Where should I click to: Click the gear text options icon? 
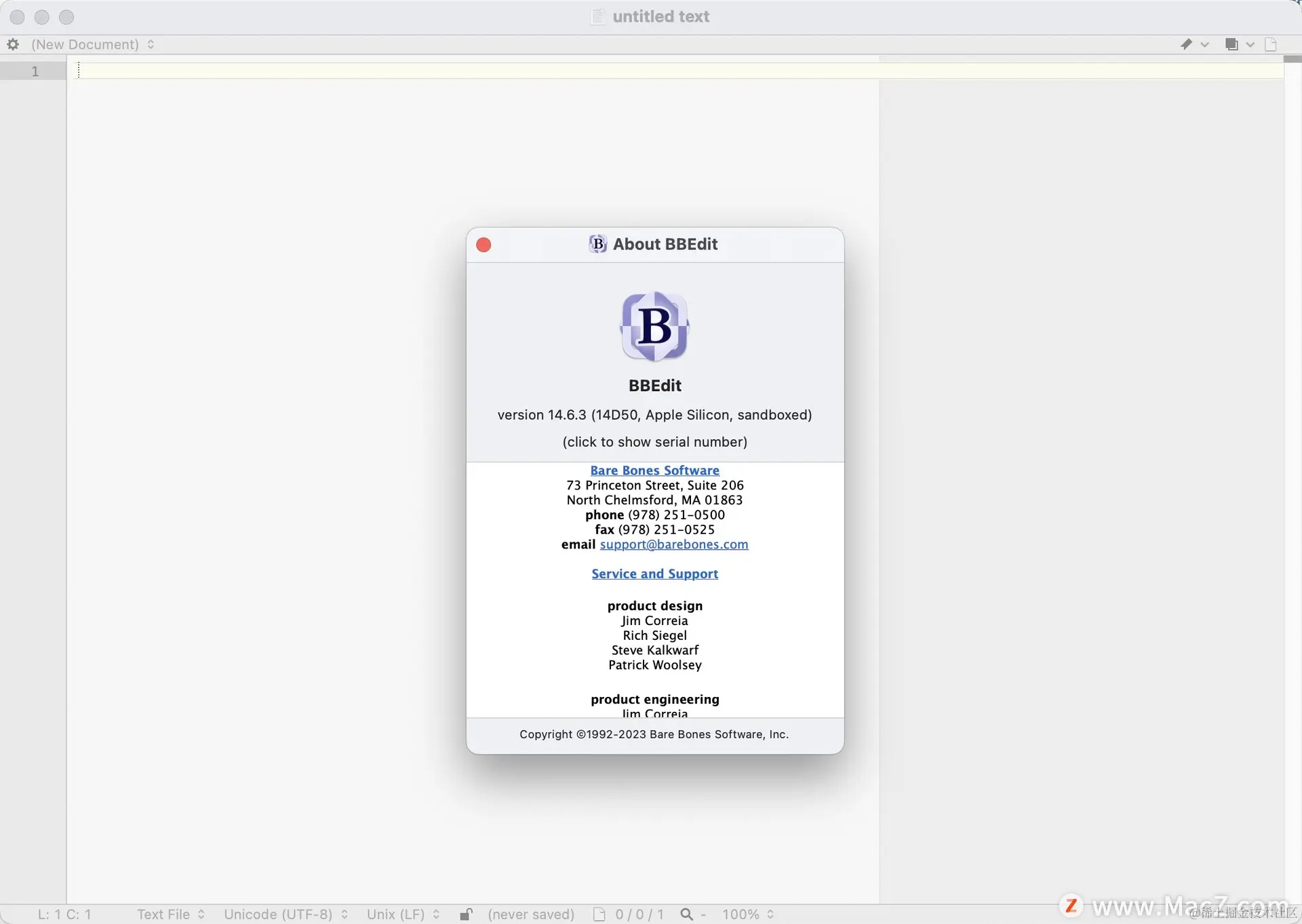tap(13, 44)
